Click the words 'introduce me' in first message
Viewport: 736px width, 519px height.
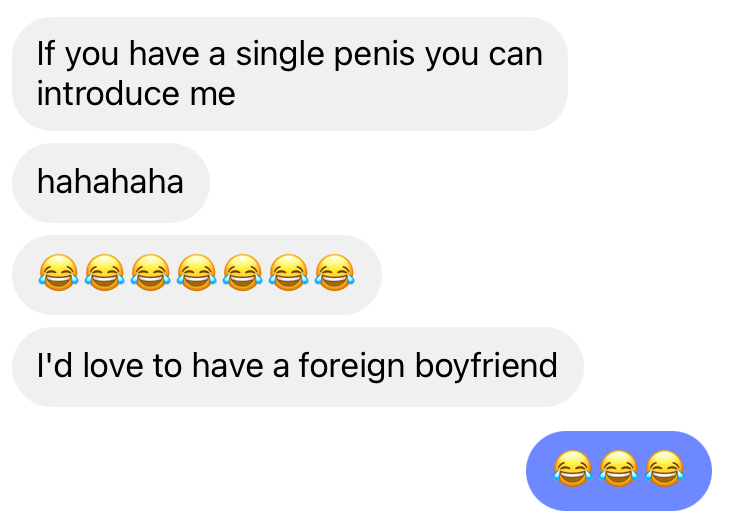coord(136,93)
